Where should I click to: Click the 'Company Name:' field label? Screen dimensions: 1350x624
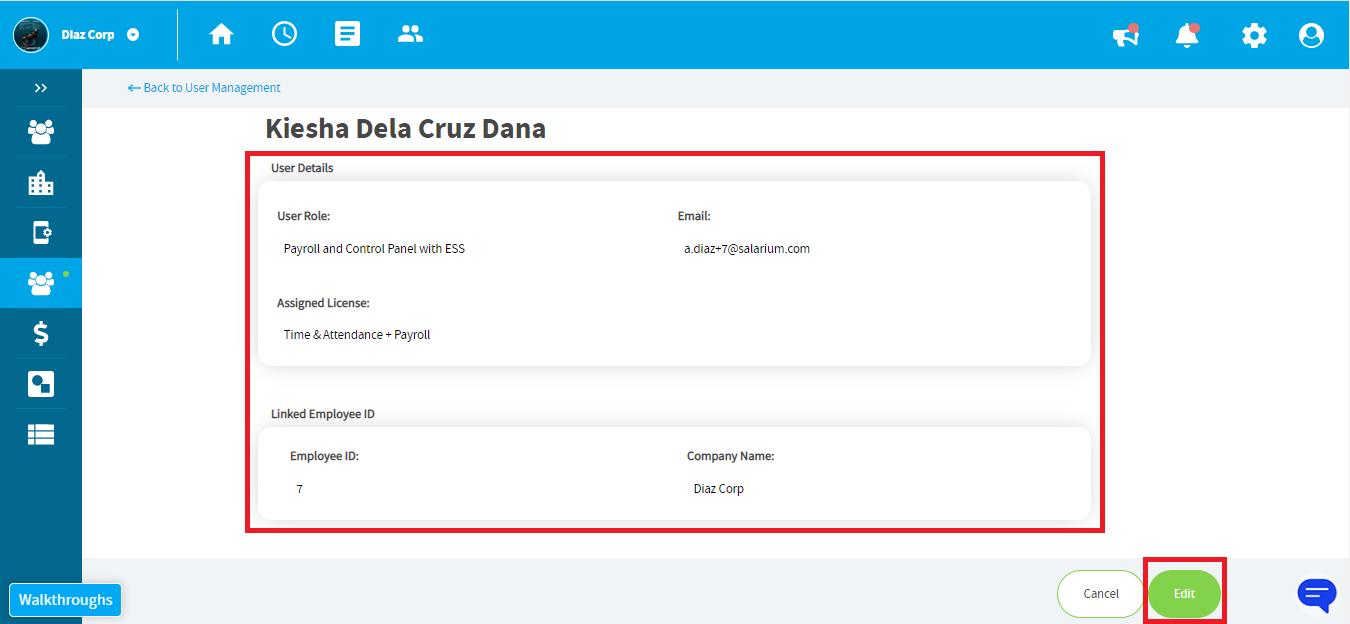click(730, 456)
